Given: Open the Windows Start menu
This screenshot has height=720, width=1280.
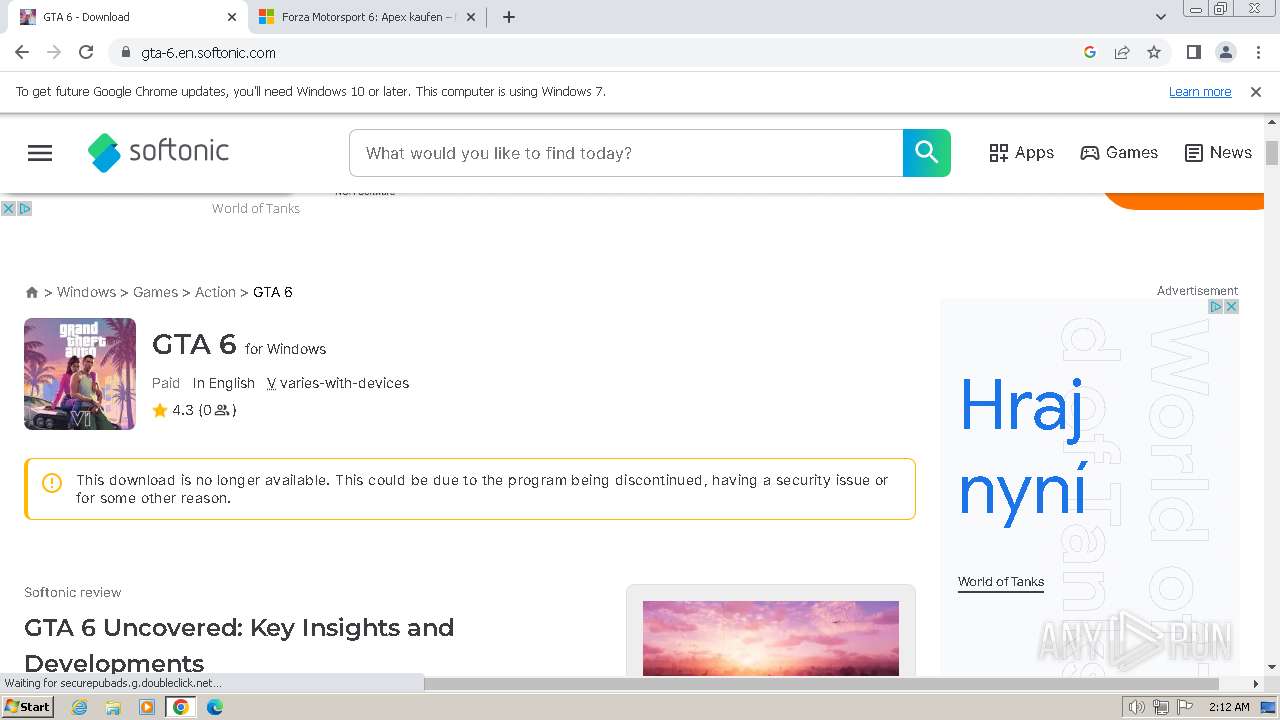Looking at the screenshot, I should coord(27,706).
